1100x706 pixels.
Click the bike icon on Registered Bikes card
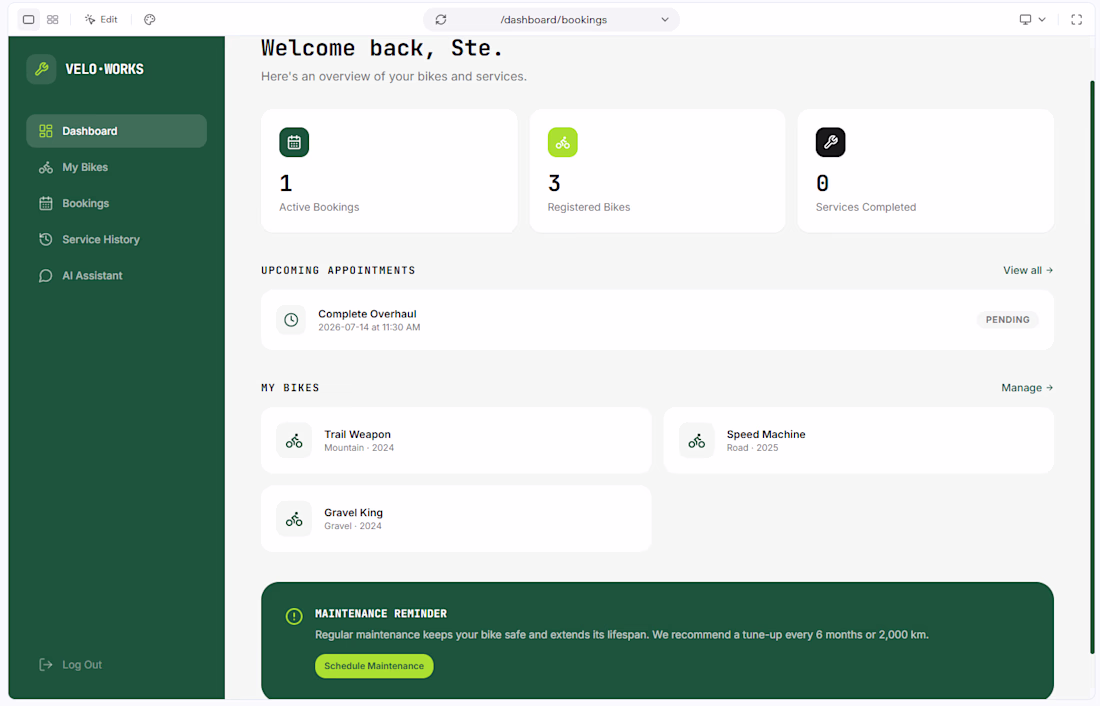coord(563,142)
